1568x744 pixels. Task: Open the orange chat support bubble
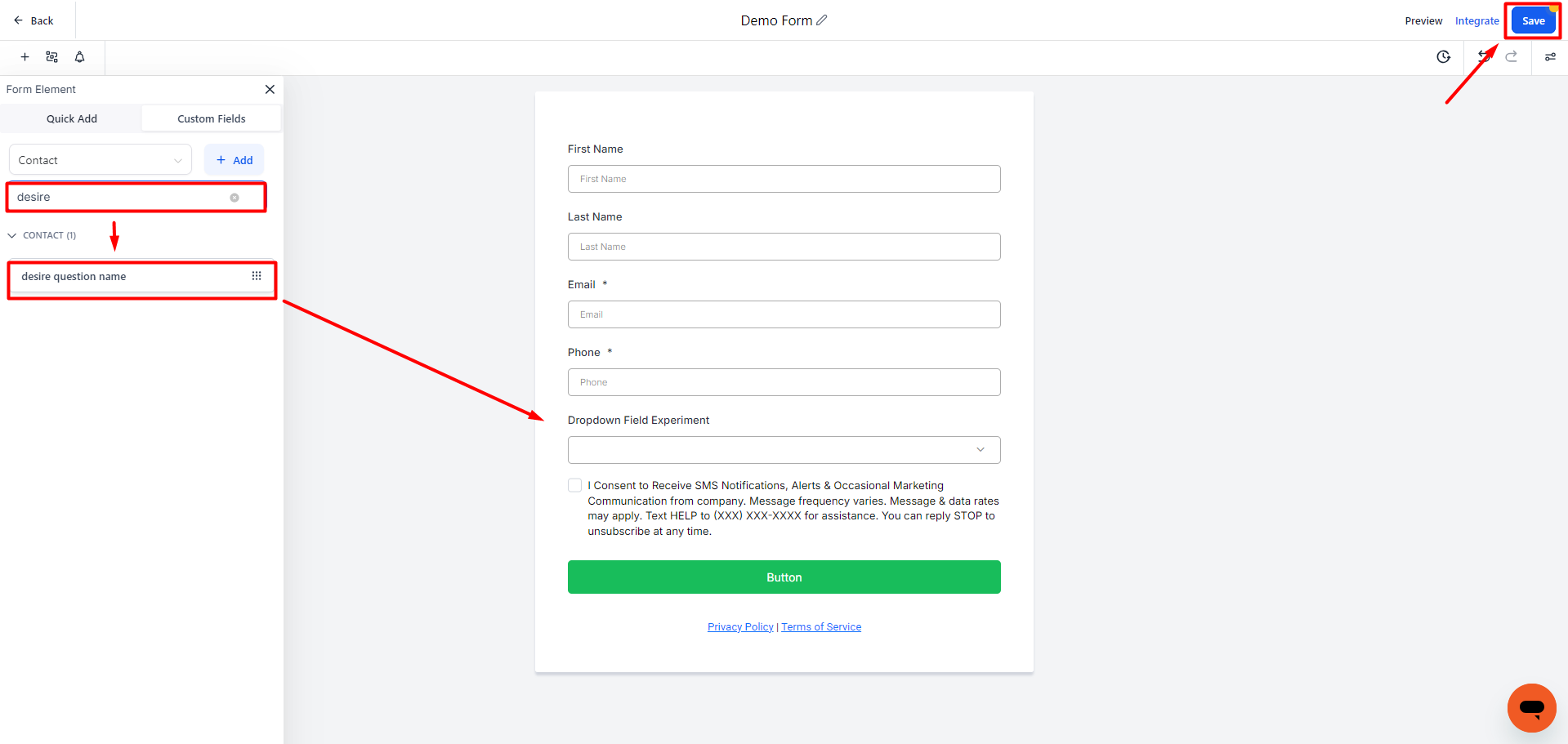[1531, 707]
